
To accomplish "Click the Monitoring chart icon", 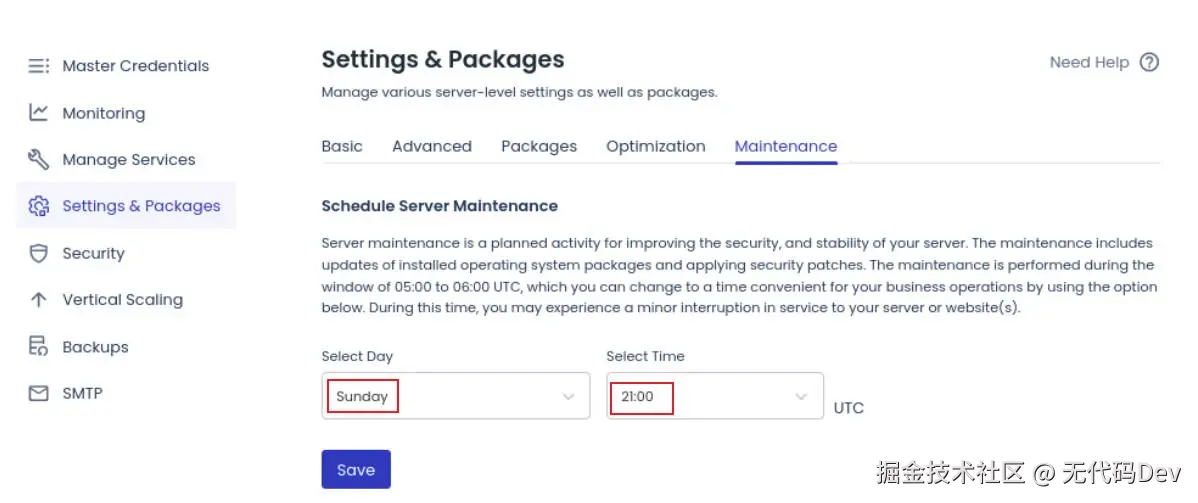I will (38, 113).
